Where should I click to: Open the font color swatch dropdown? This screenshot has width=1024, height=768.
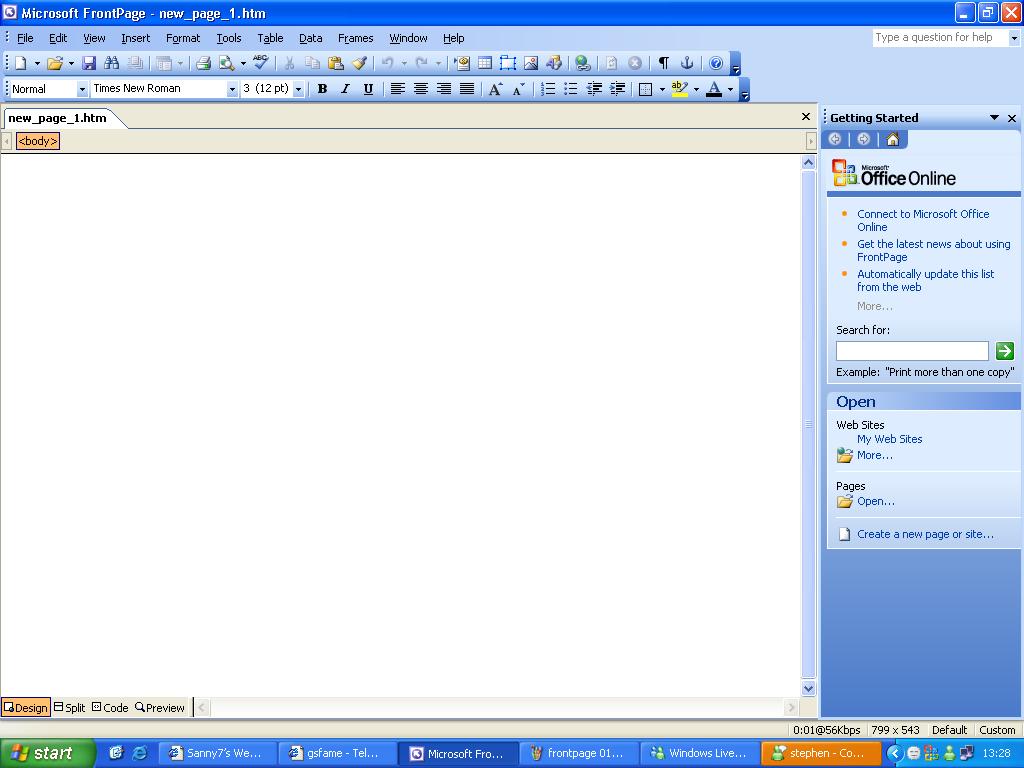pos(729,88)
